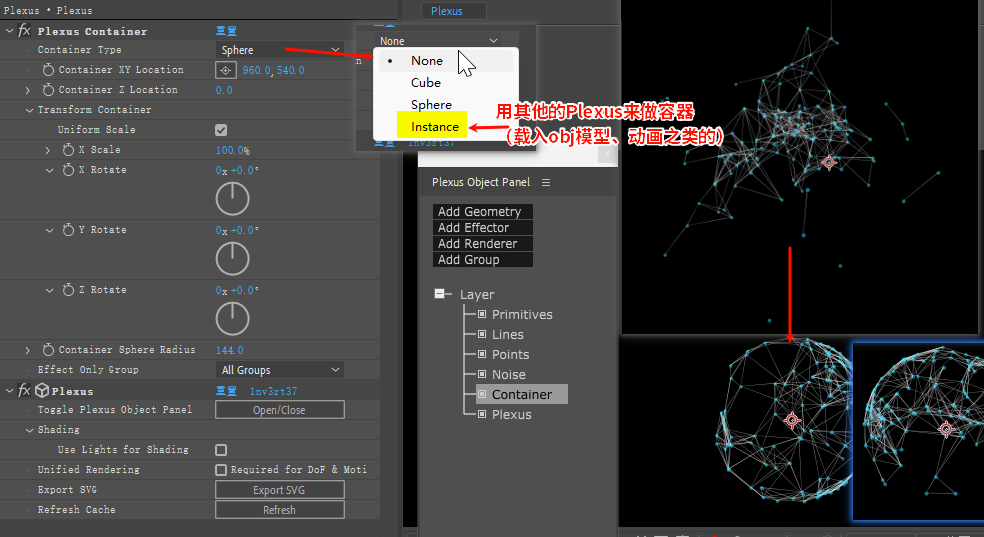Enable Unified Rendering checkbox

click(221, 470)
